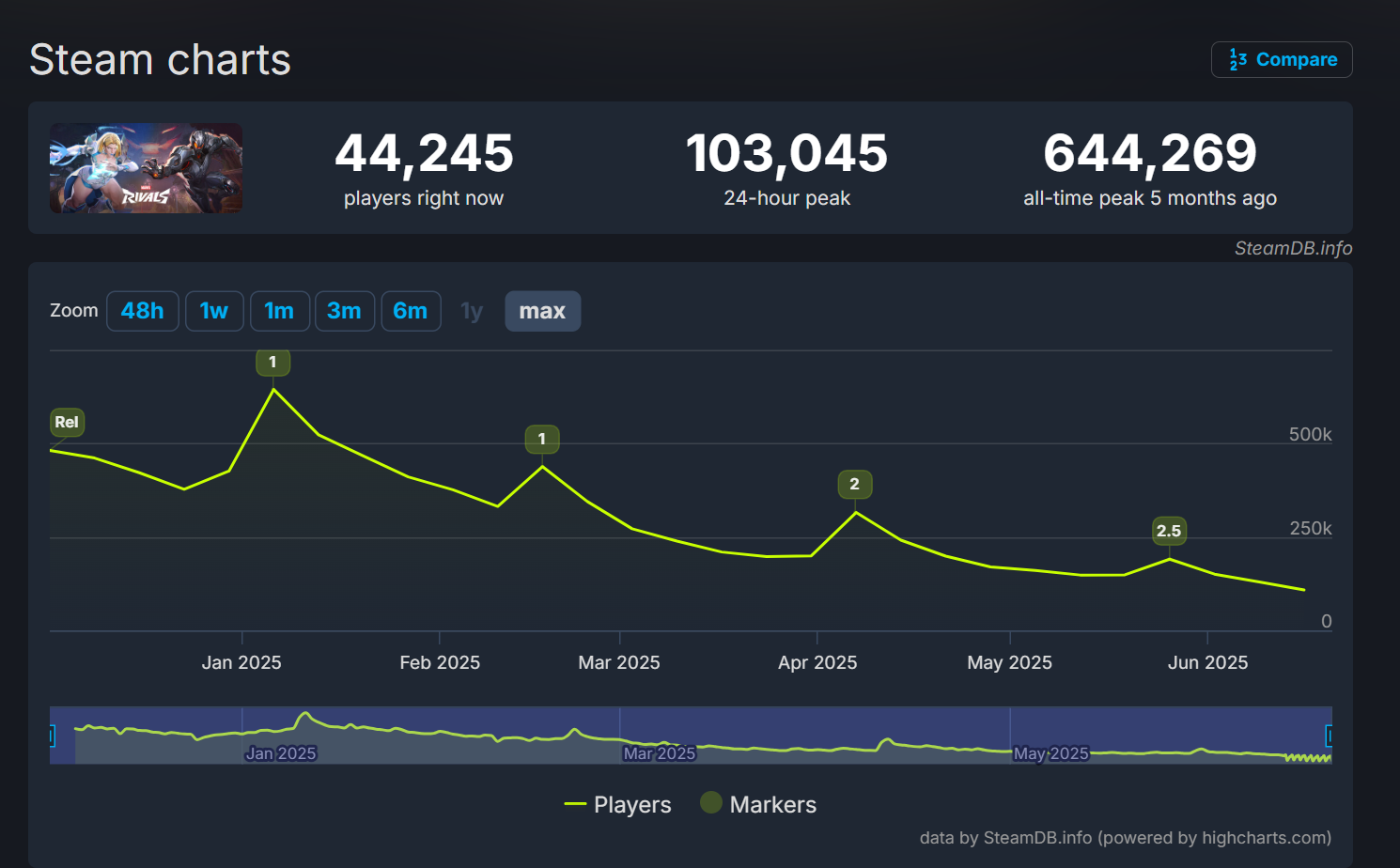Toggle the Markers series in legend
Image resolution: width=1400 pixels, height=868 pixels.
point(758,804)
